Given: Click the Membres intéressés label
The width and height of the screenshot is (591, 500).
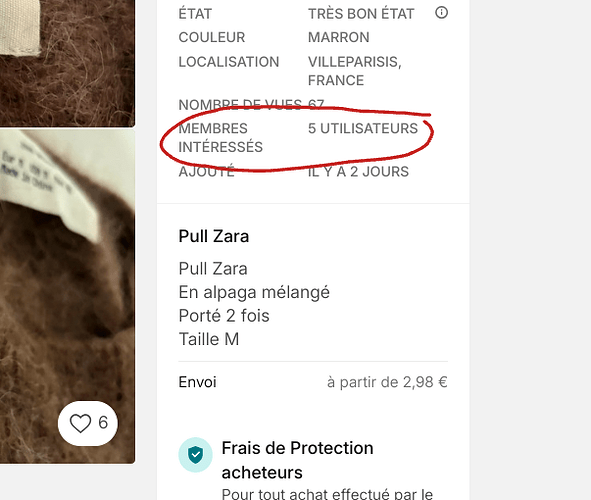Looking at the screenshot, I should point(220,138).
